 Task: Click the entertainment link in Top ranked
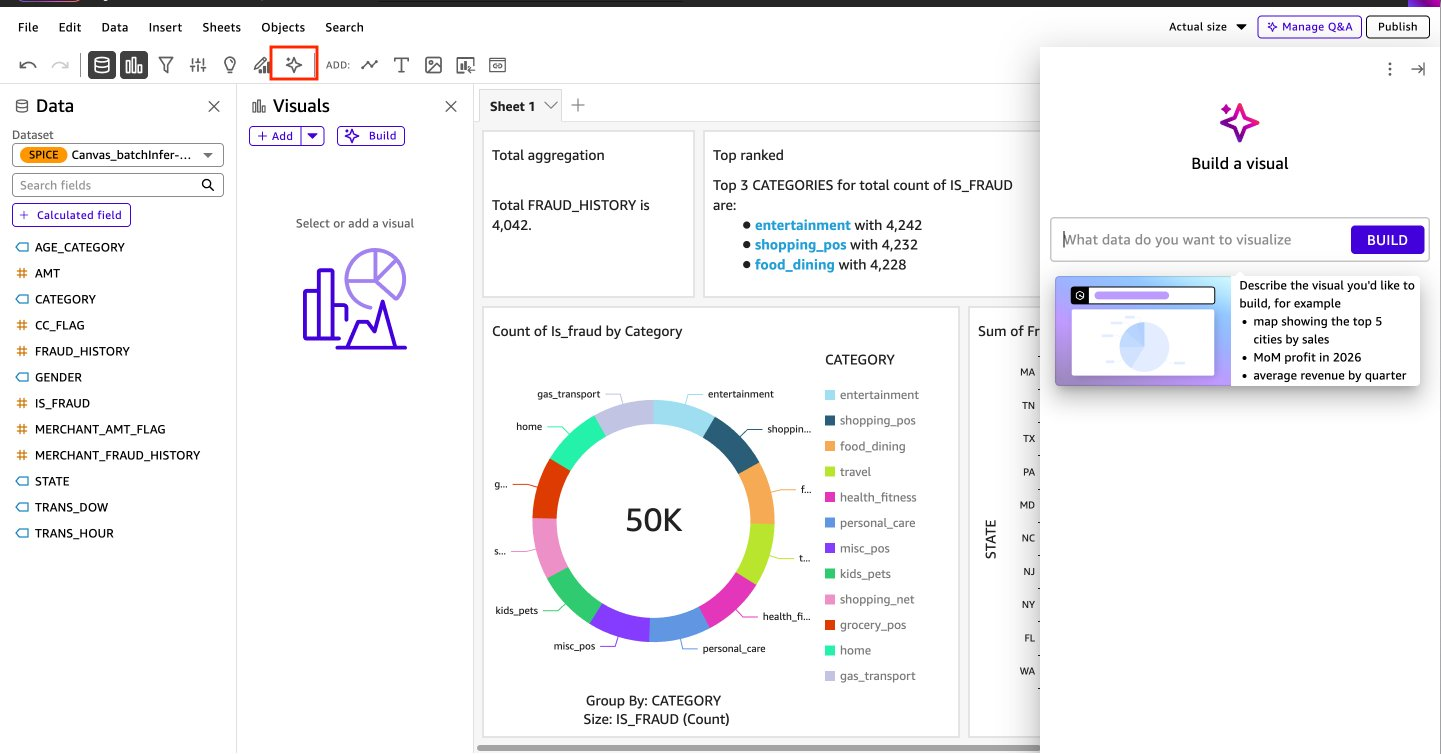tap(802, 225)
